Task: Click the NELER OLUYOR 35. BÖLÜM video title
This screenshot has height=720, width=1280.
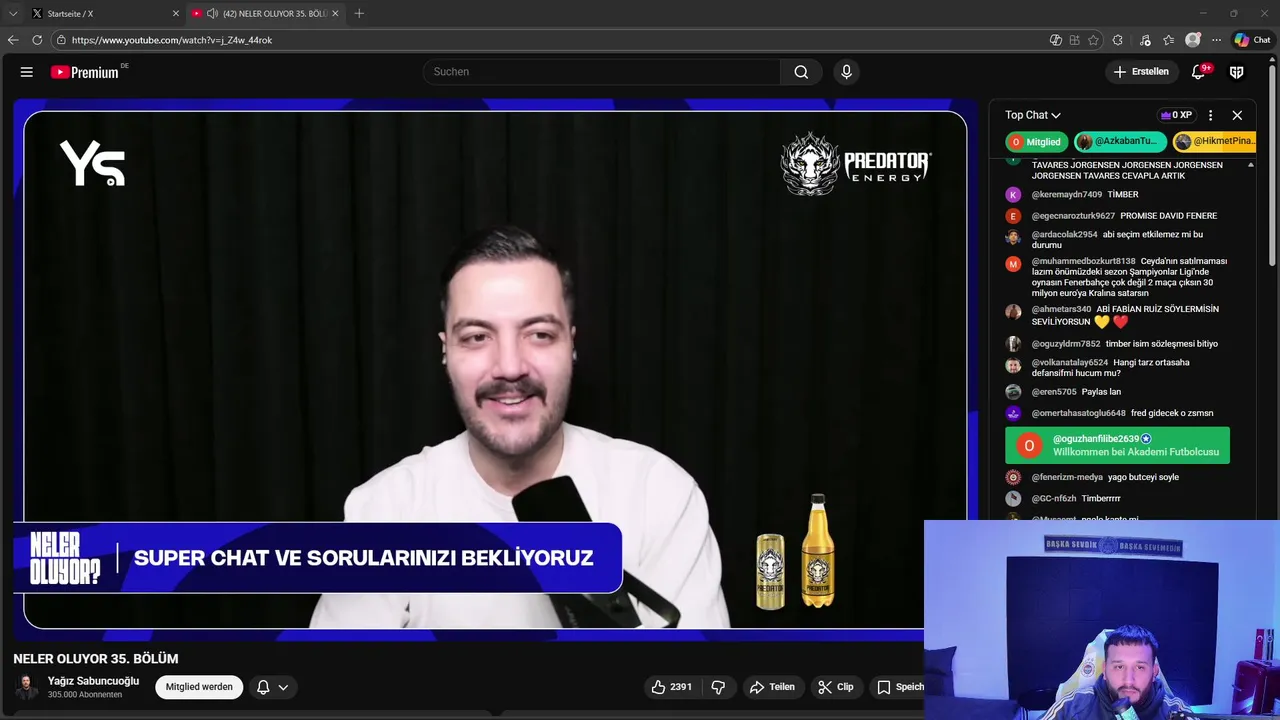Action: point(96,659)
